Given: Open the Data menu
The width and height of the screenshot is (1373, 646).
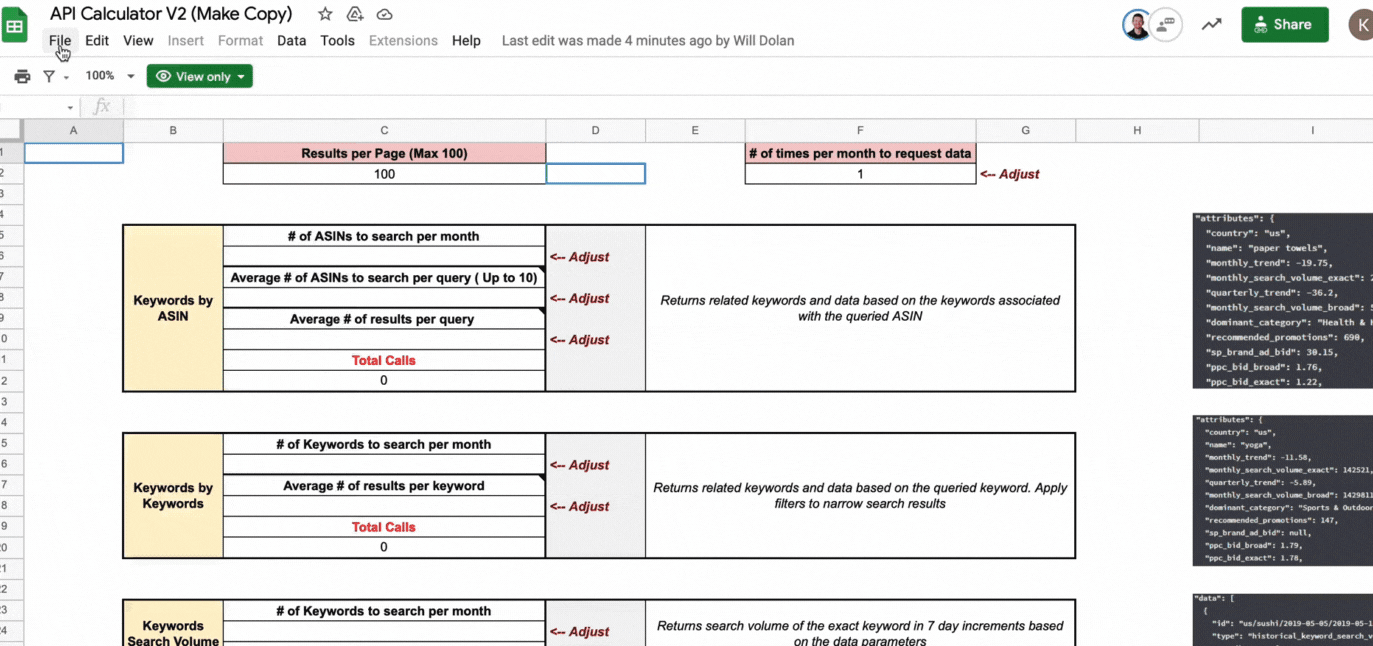Looking at the screenshot, I should [x=291, y=41].
